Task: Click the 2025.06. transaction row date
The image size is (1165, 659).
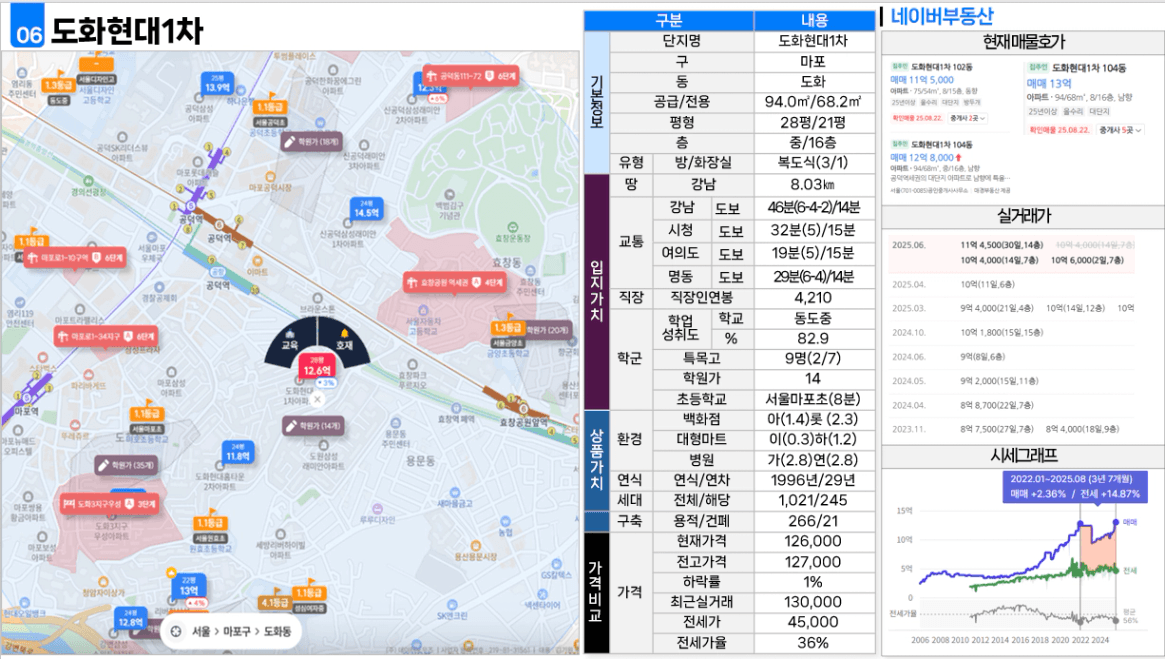Action: [909, 244]
